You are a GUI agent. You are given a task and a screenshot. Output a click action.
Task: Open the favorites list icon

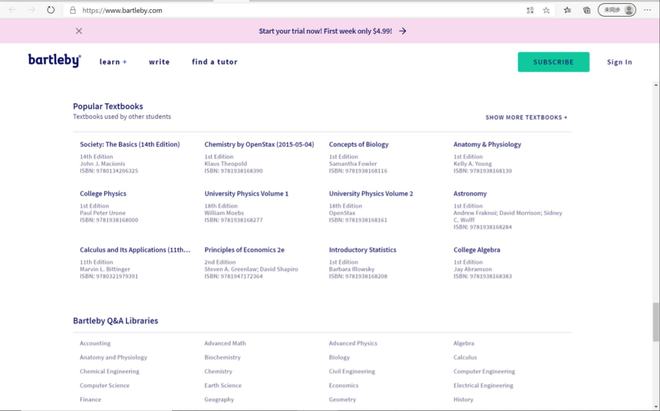567,10
